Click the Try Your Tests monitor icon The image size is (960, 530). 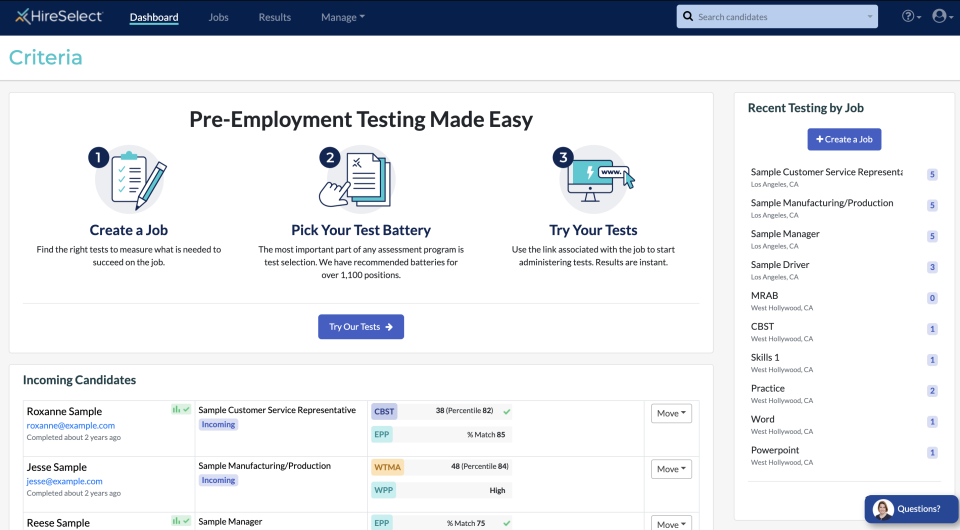593,179
